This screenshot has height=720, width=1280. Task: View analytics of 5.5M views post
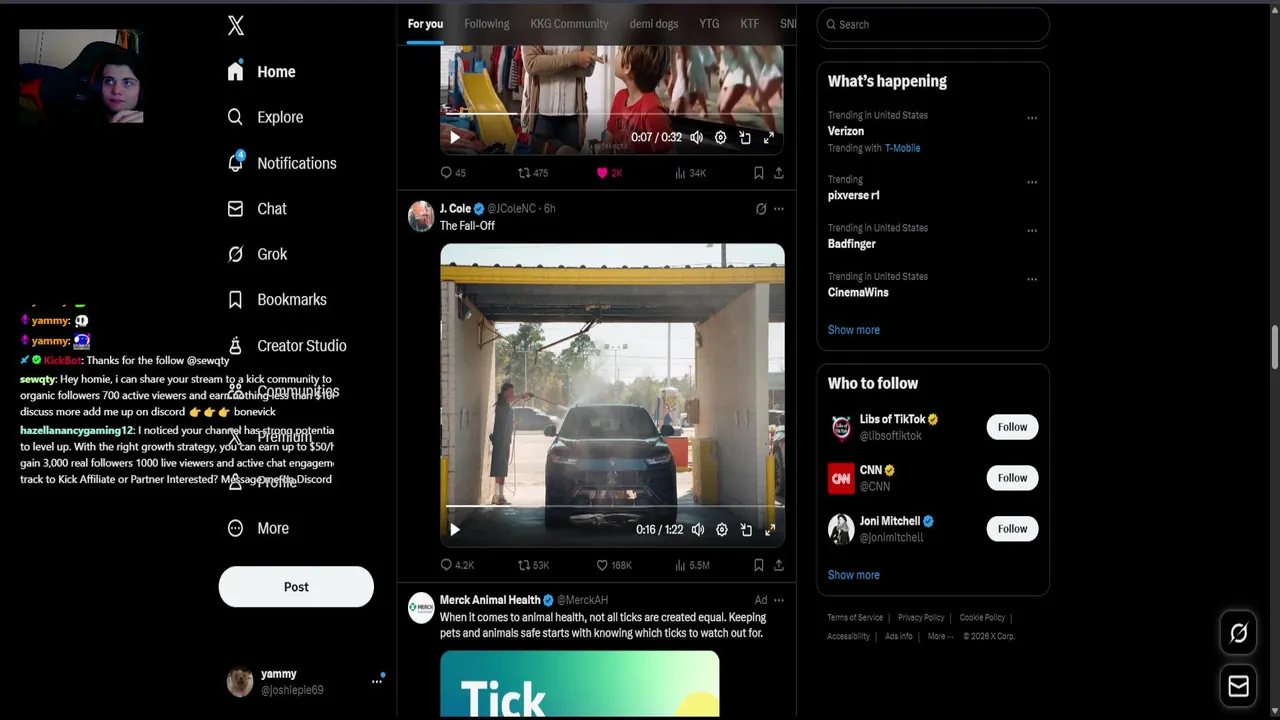[692, 565]
